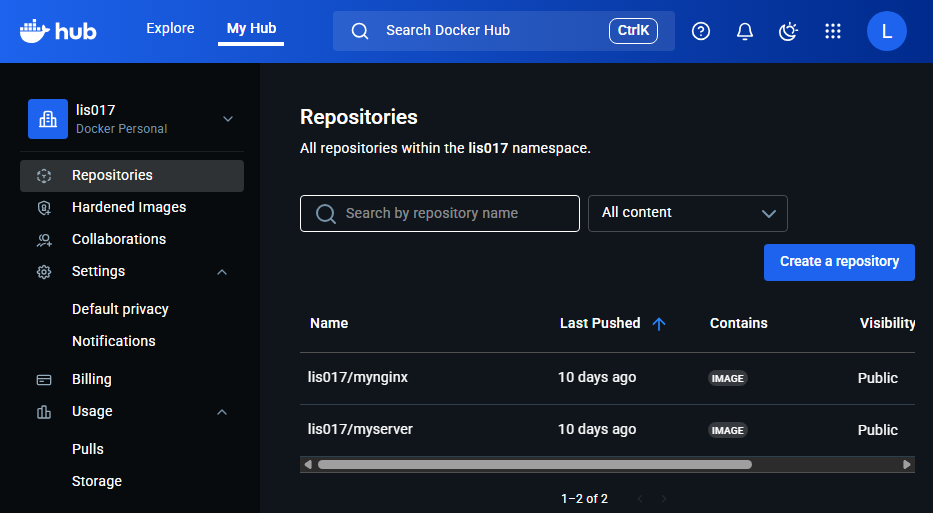The width and height of the screenshot is (933, 513).
Task: Click 10 days ago for lis017/myserver
Action: 597,429
